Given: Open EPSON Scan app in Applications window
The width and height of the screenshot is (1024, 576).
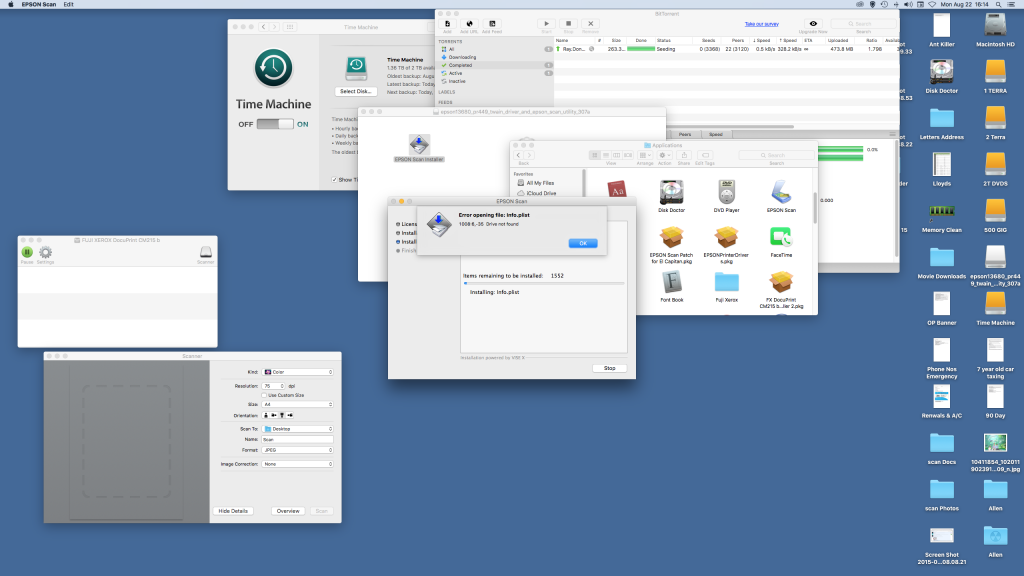Looking at the screenshot, I should 781,193.
